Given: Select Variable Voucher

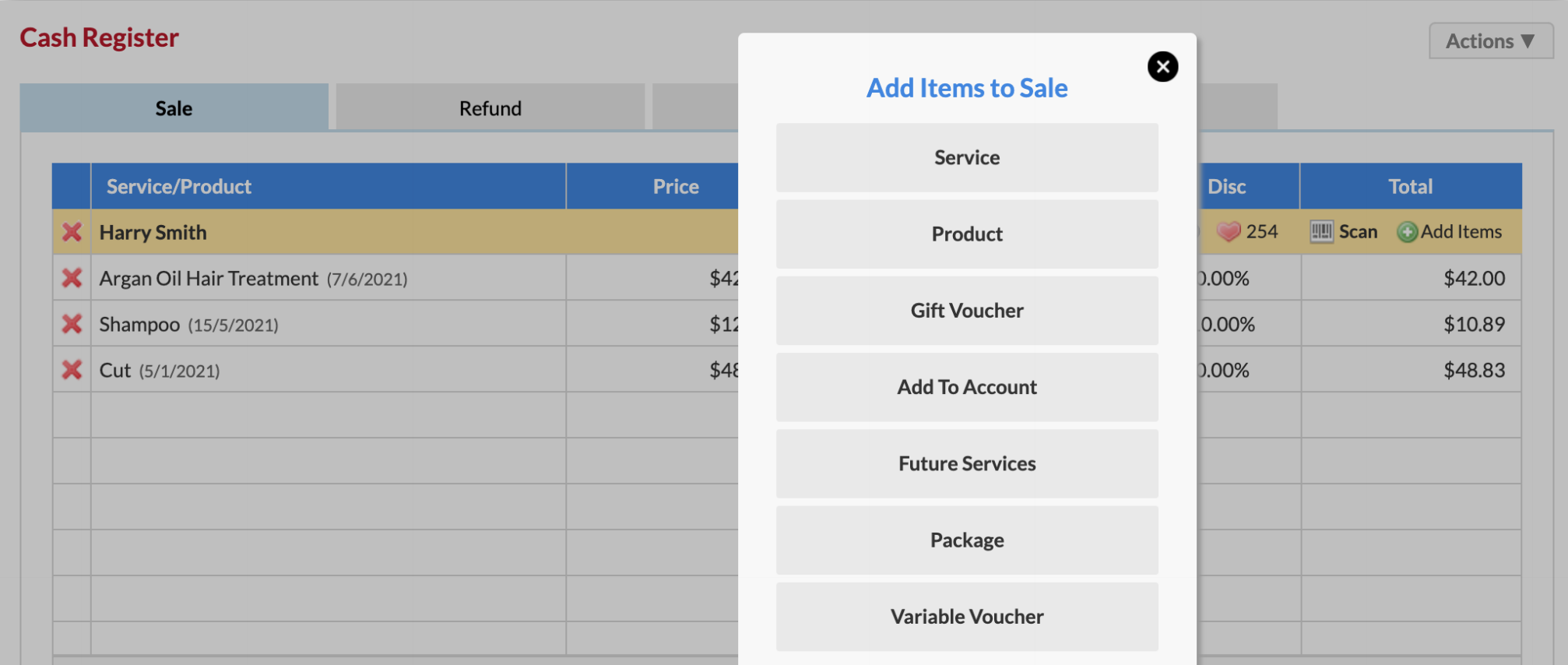Looking at the screenshot, I should (x=966, y=616).
